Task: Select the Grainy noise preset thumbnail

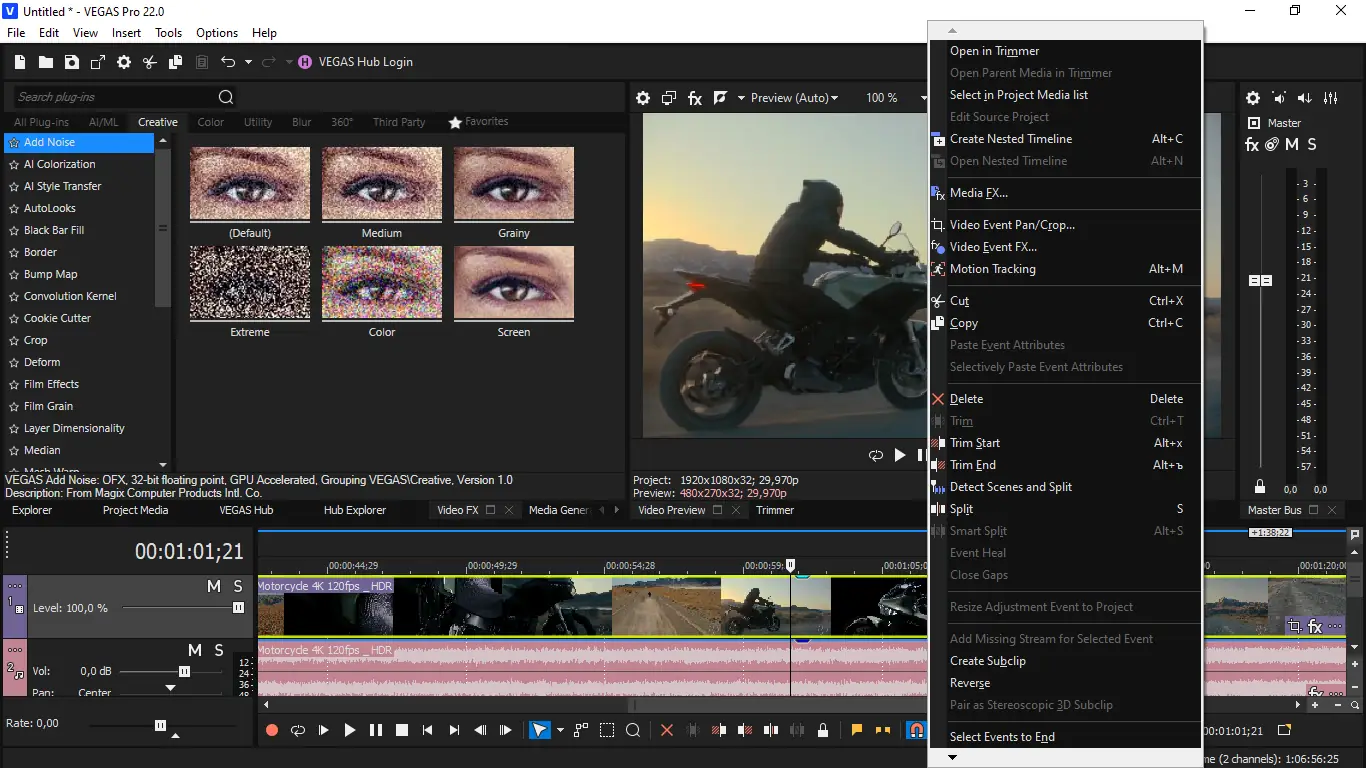Action: (514, 184)
